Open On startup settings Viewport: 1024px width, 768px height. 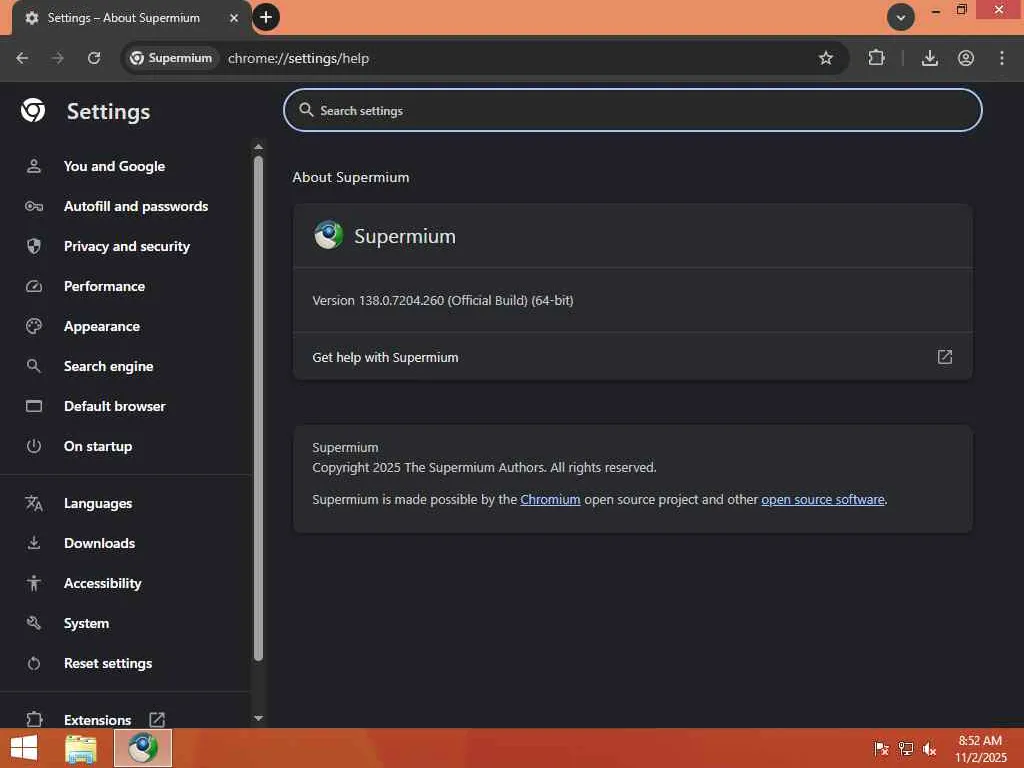point(98,446)
